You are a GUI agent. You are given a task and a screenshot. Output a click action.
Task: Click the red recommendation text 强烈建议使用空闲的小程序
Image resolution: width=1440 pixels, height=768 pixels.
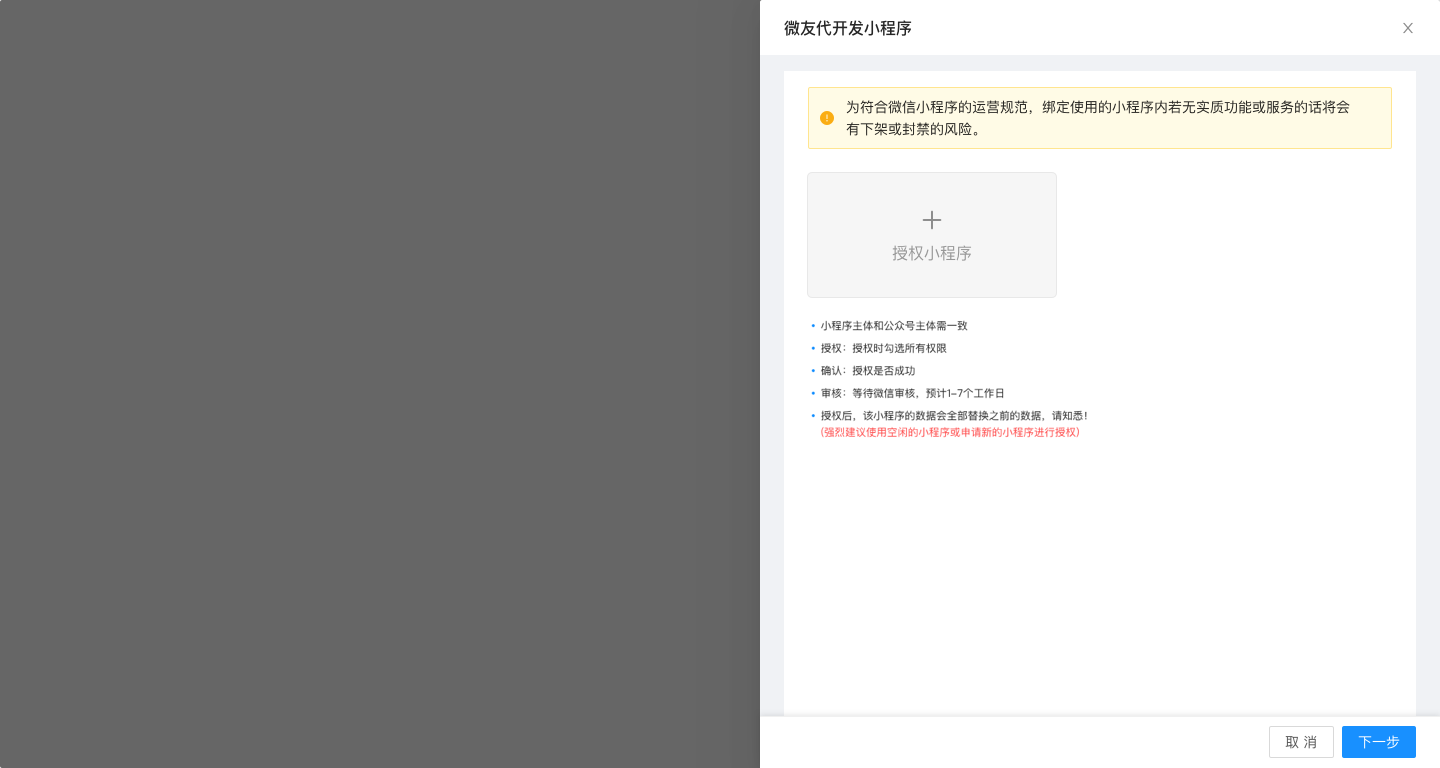(x=950, y=433)
